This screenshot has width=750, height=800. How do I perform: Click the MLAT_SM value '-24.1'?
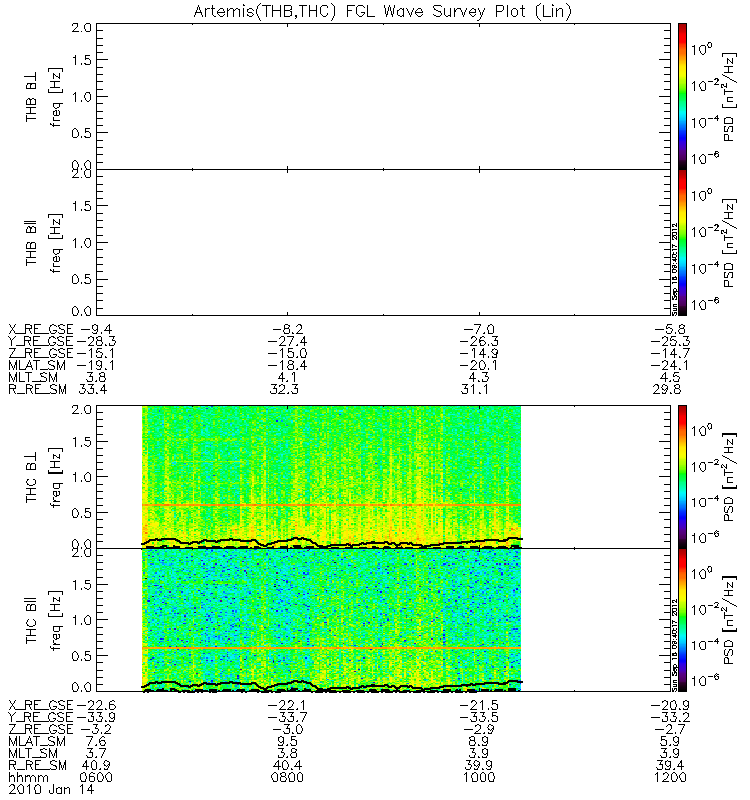[x=670, y=365]
